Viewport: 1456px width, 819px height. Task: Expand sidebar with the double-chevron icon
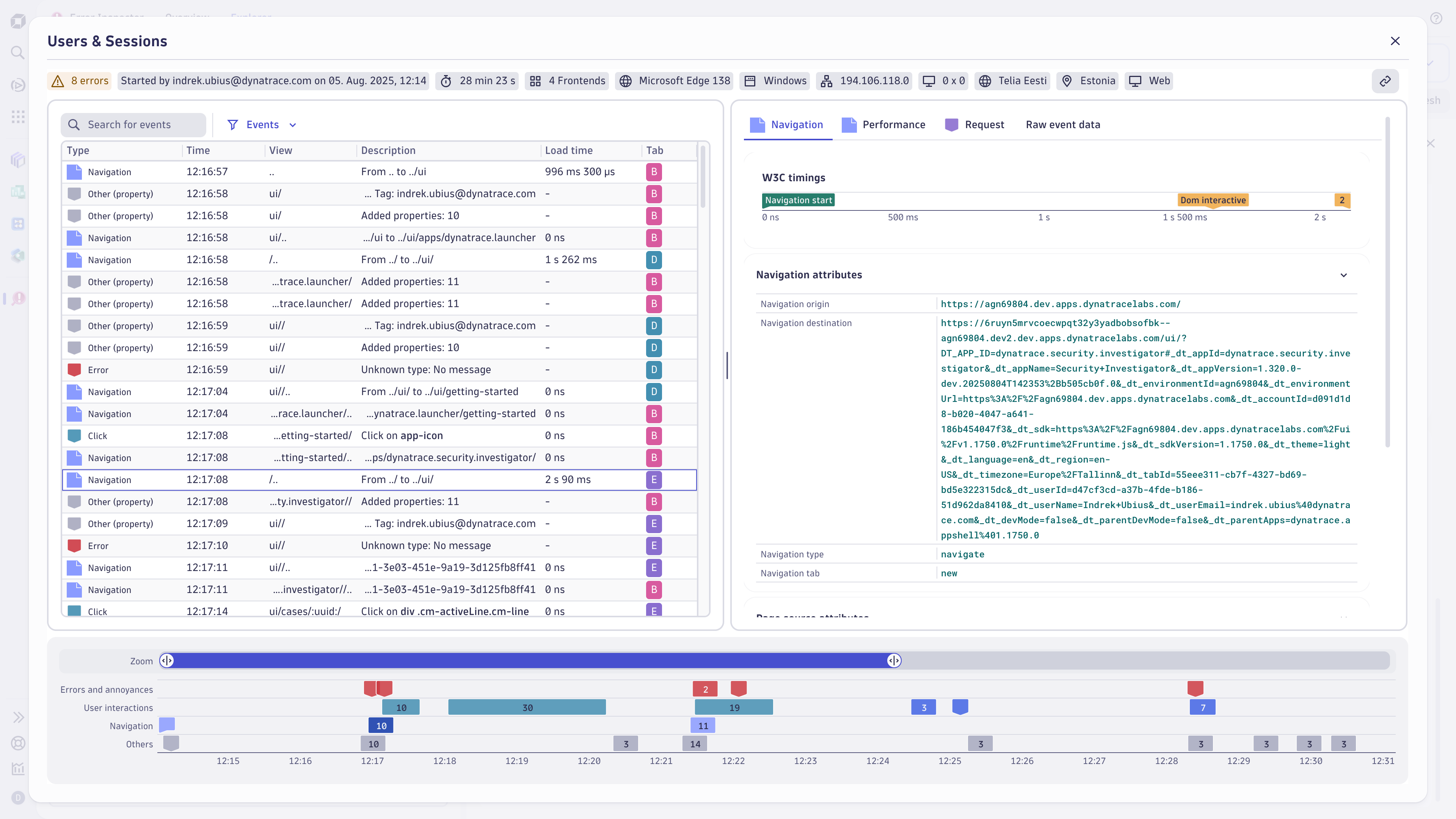[x=19, y=717]
